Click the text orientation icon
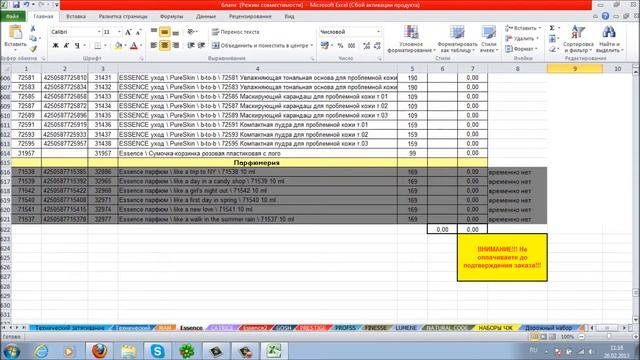Viewport: 640px width, 360px height. pos(191,32)
